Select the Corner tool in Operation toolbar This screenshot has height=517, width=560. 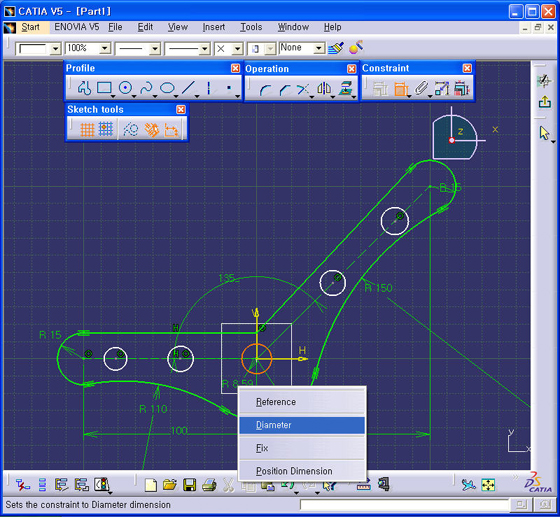(x=265, y=89)
